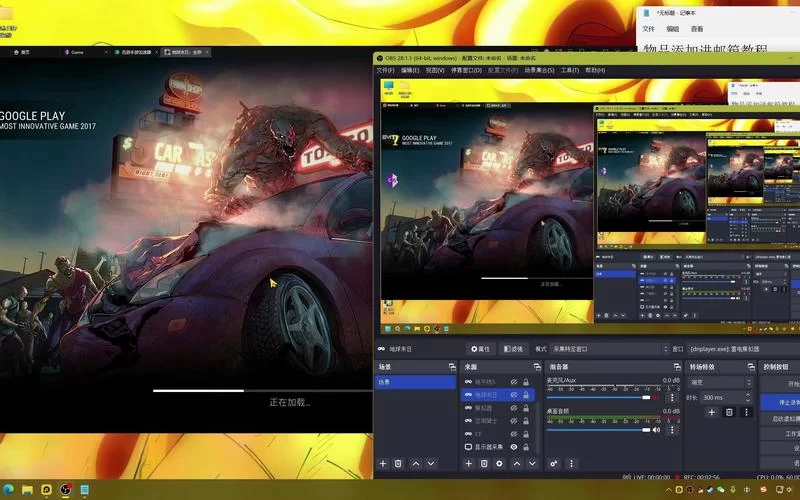Viewport: 800px width, 500px height.
Task: Select the CF source row
Action: (498, 434)
